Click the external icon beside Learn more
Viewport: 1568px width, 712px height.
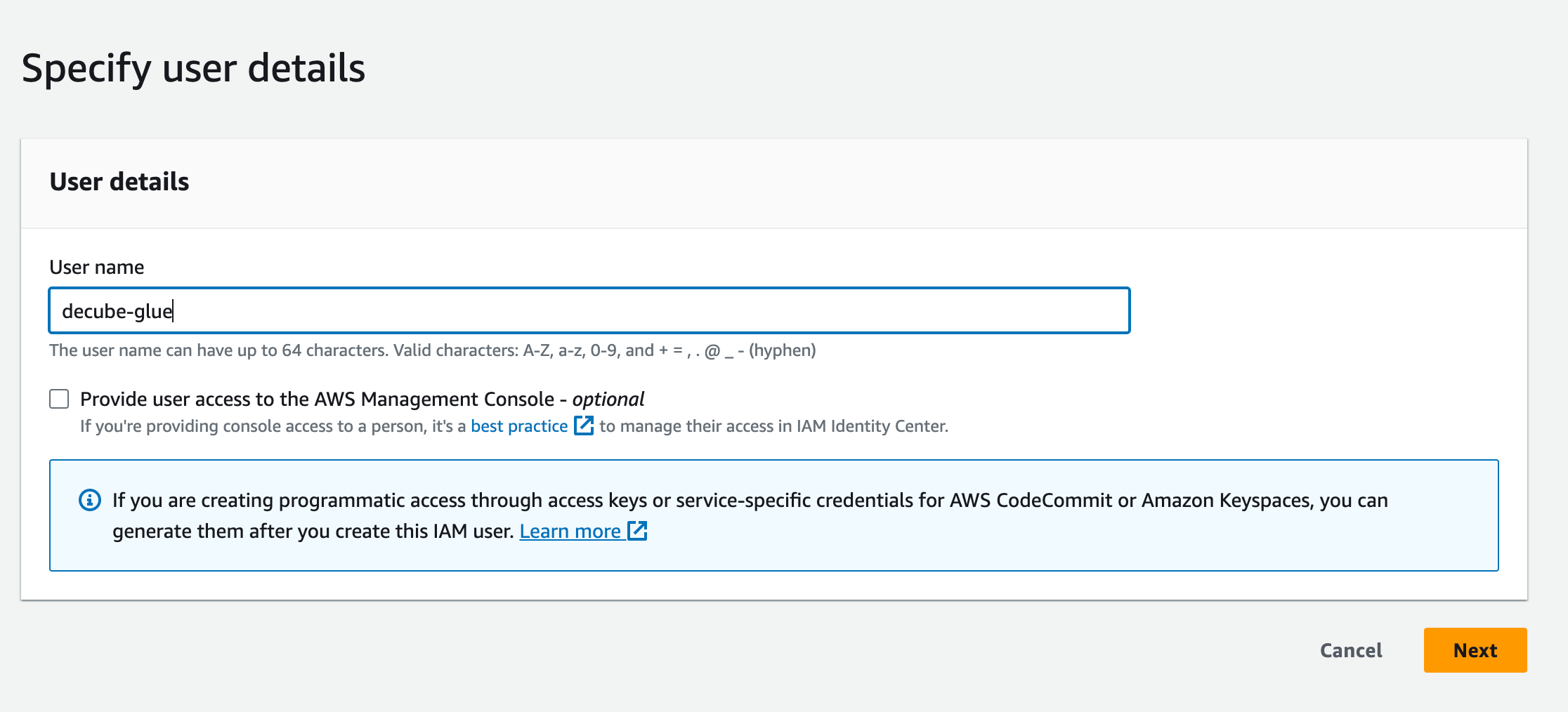637,531
